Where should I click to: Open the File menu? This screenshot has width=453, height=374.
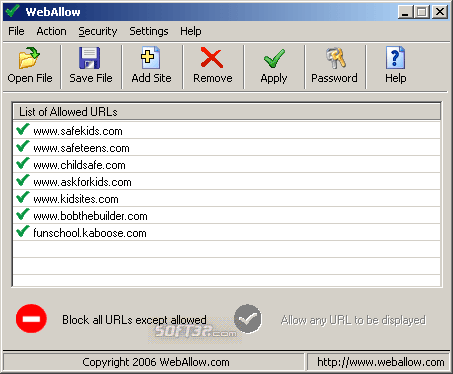(x=16, y=31)
